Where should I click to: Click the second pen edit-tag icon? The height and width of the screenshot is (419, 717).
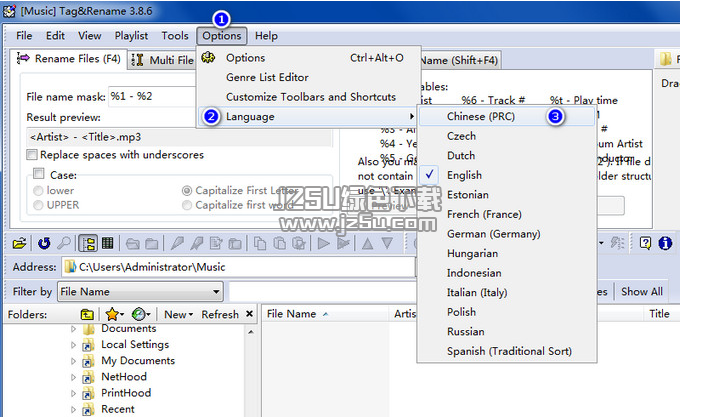[197, 243]
